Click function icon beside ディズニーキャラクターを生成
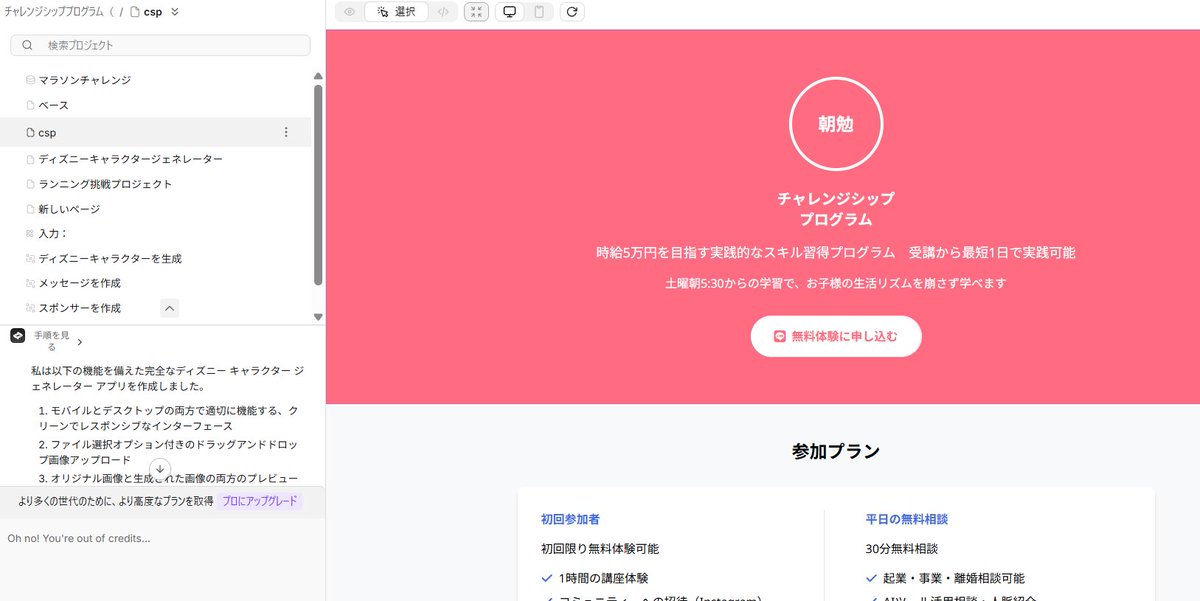Viewport: 1200px width, 601px height. click(30, 258)
